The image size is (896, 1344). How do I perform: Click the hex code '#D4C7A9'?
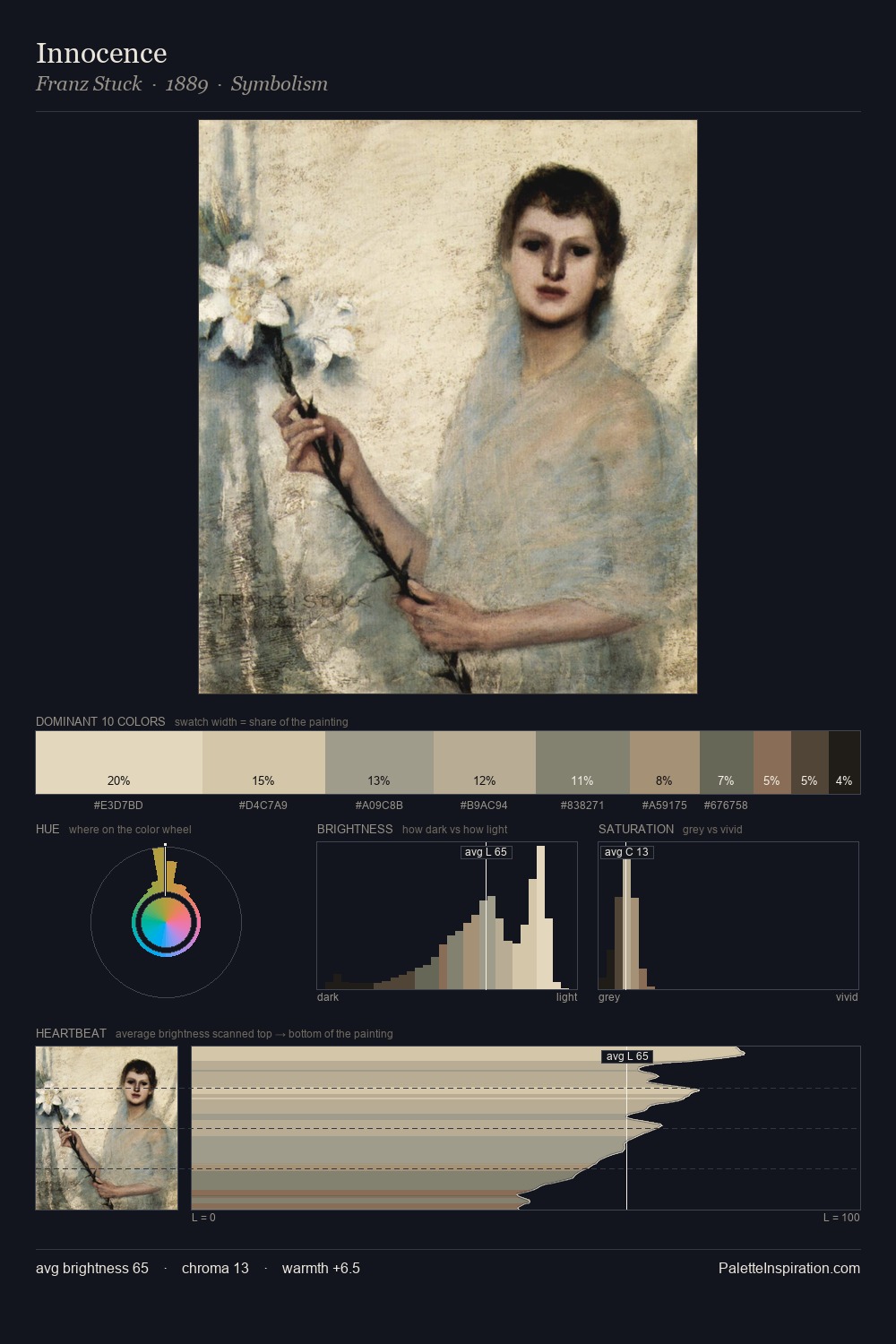pyautogui.click(x=263, y=806)
